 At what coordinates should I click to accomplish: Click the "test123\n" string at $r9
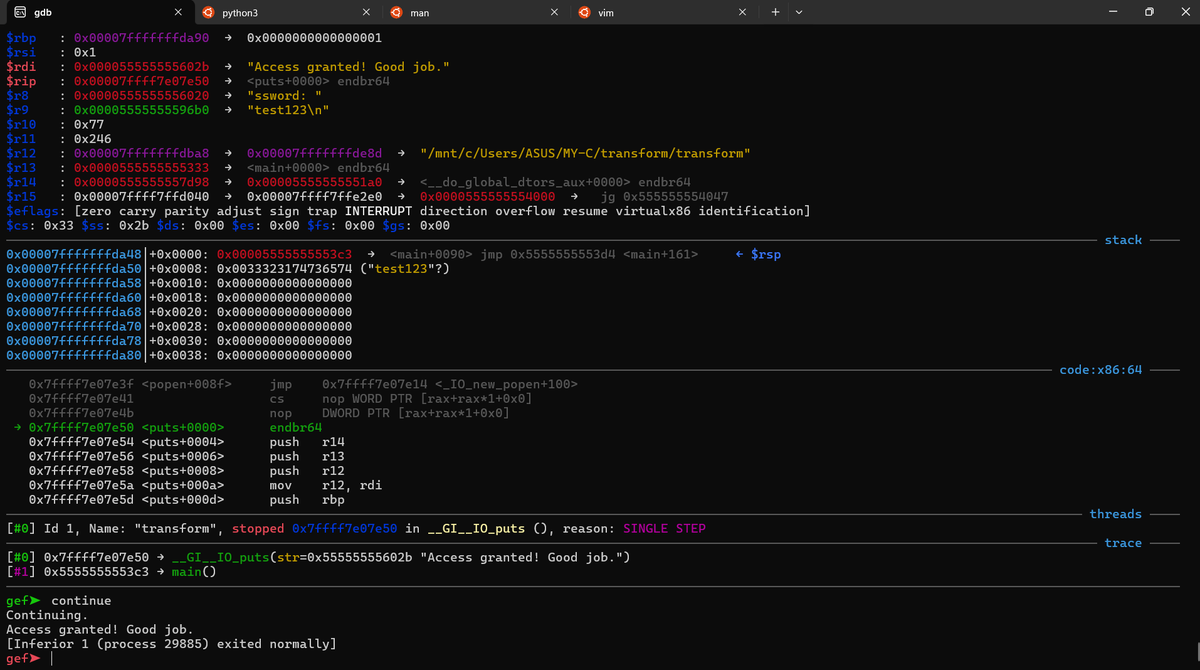(x=288, y=110)
